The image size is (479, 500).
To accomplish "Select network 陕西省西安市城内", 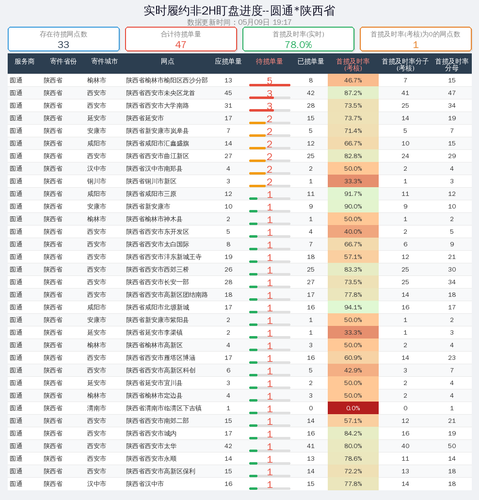I will click(151, 433).
